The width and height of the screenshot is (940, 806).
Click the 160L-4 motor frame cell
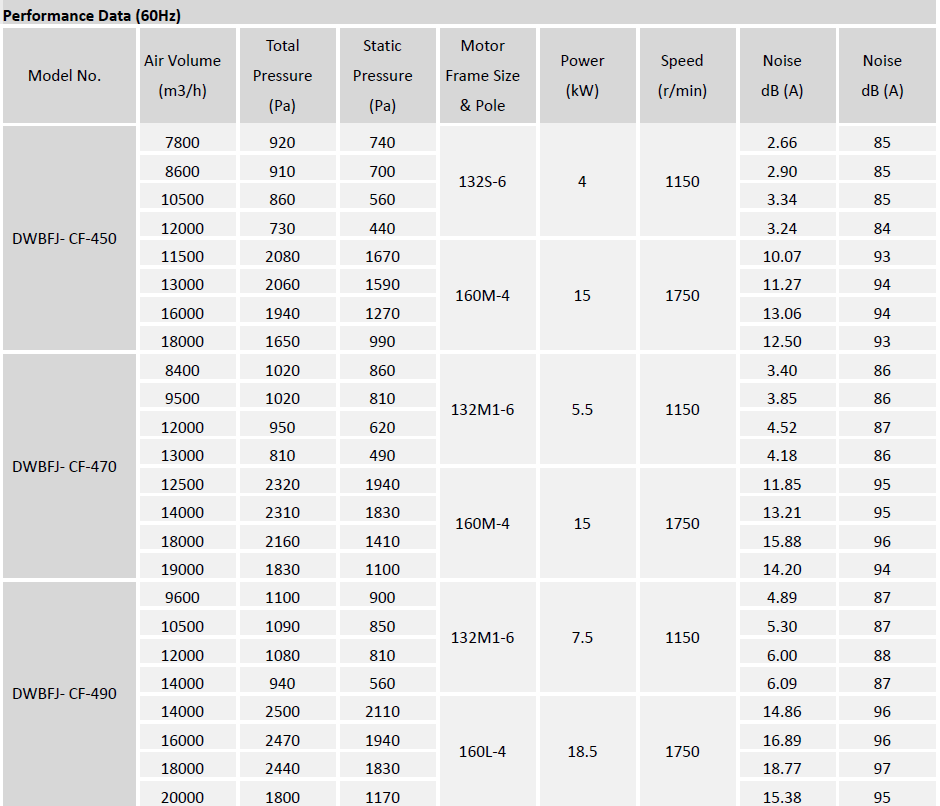tap(483, 751)
